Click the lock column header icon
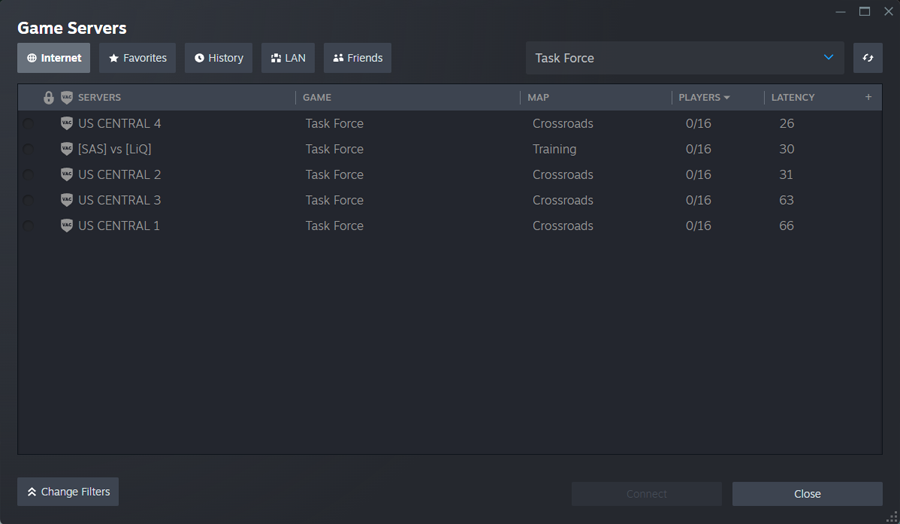This screenshot has width=900, height=524. 49,98
